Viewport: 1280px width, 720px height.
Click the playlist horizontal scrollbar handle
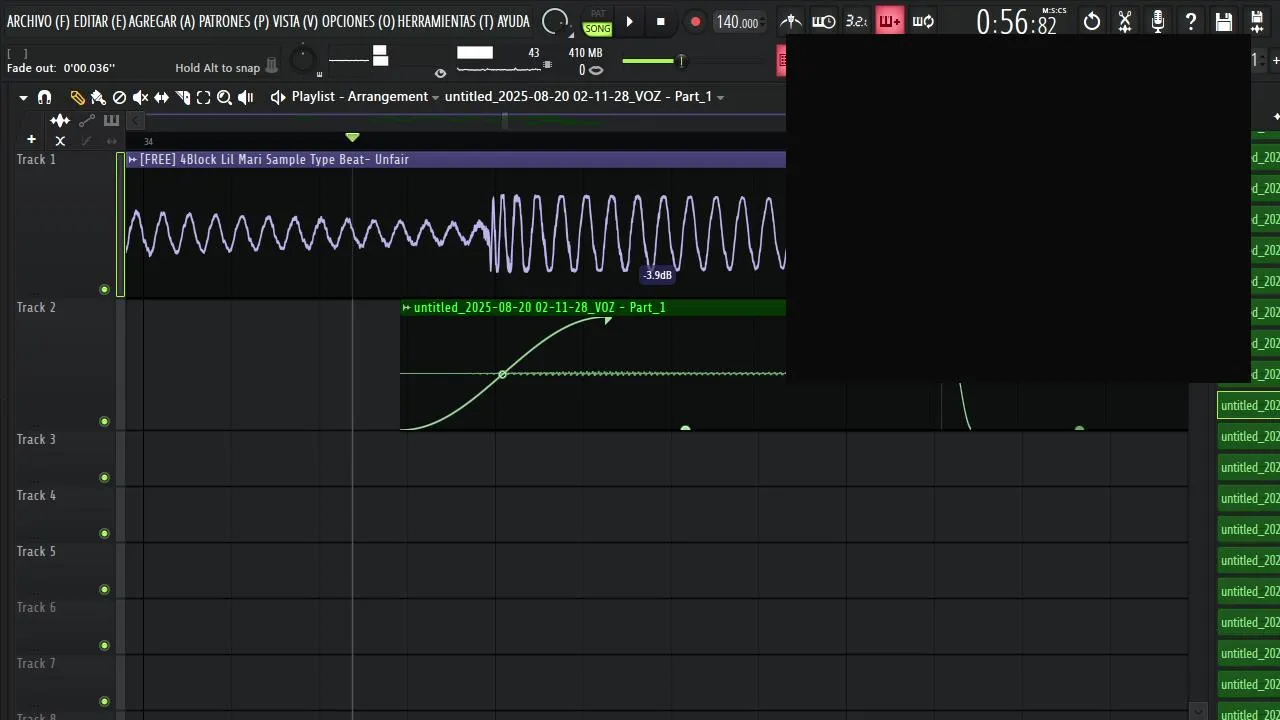(x=504, y=121)
